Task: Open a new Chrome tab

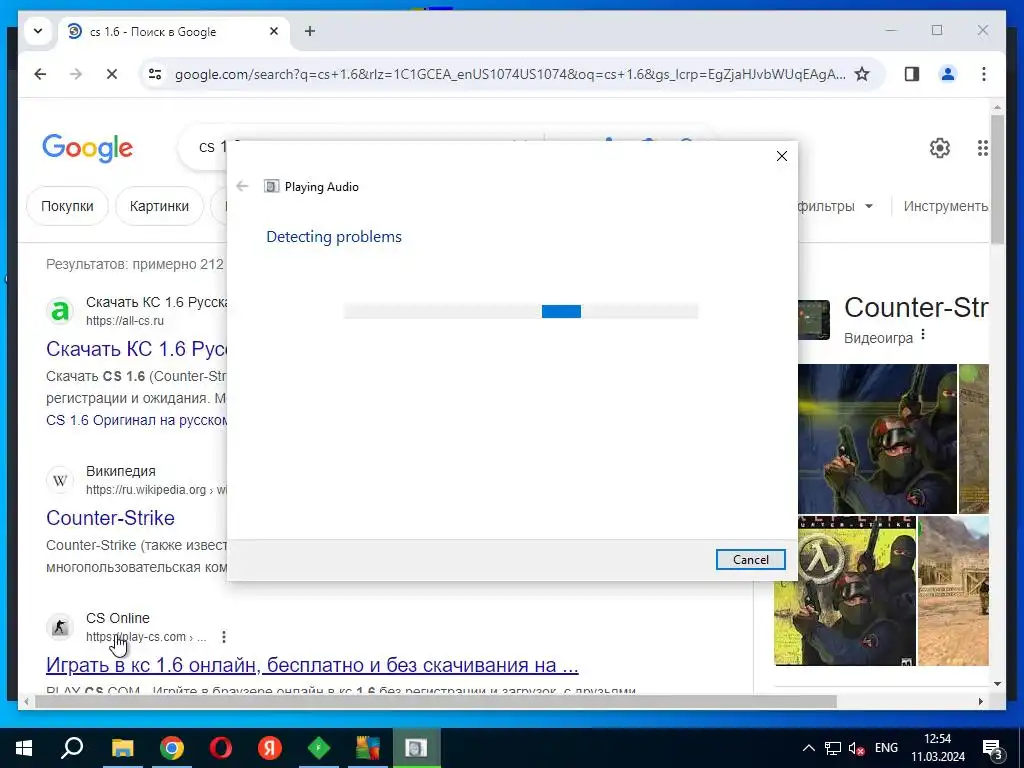Action: tap(310, 31)
